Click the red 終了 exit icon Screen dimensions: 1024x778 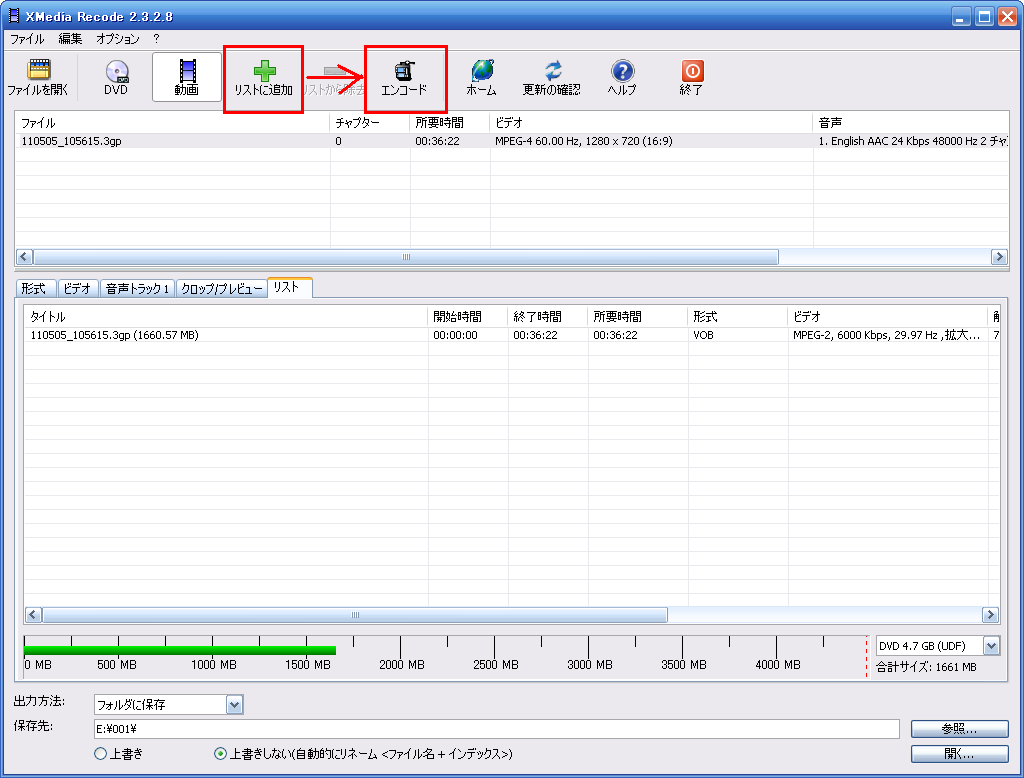click(692, 70)
